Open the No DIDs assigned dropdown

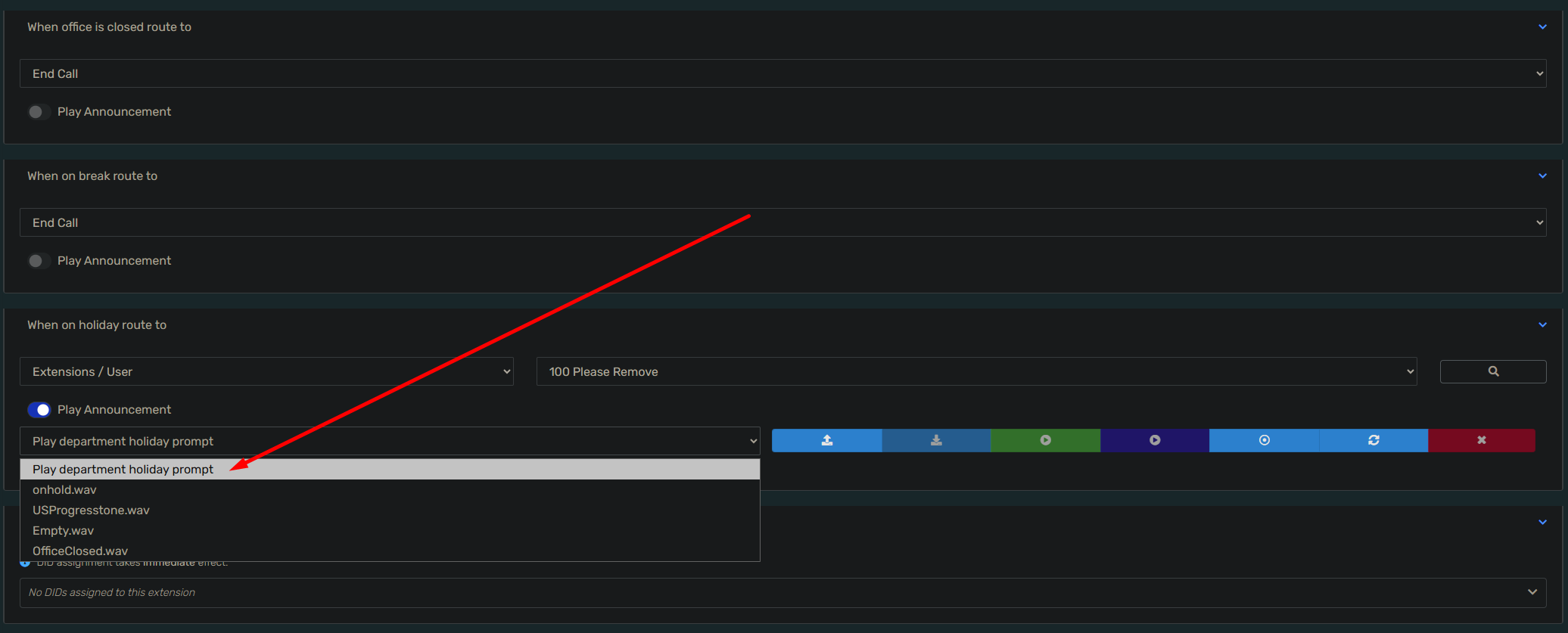click(782, 593)
